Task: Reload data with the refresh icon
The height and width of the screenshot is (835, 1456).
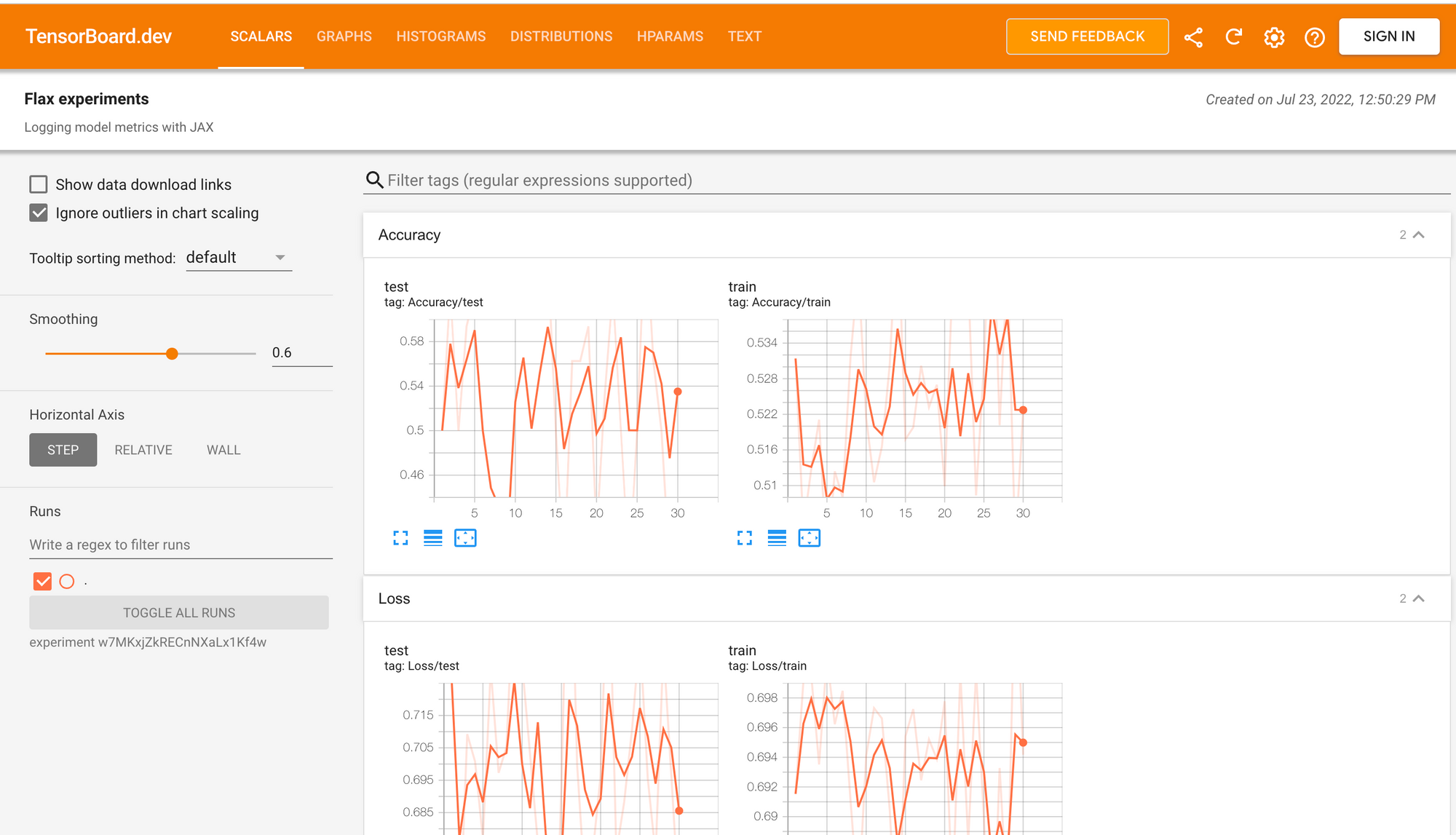Action: 1233,37
